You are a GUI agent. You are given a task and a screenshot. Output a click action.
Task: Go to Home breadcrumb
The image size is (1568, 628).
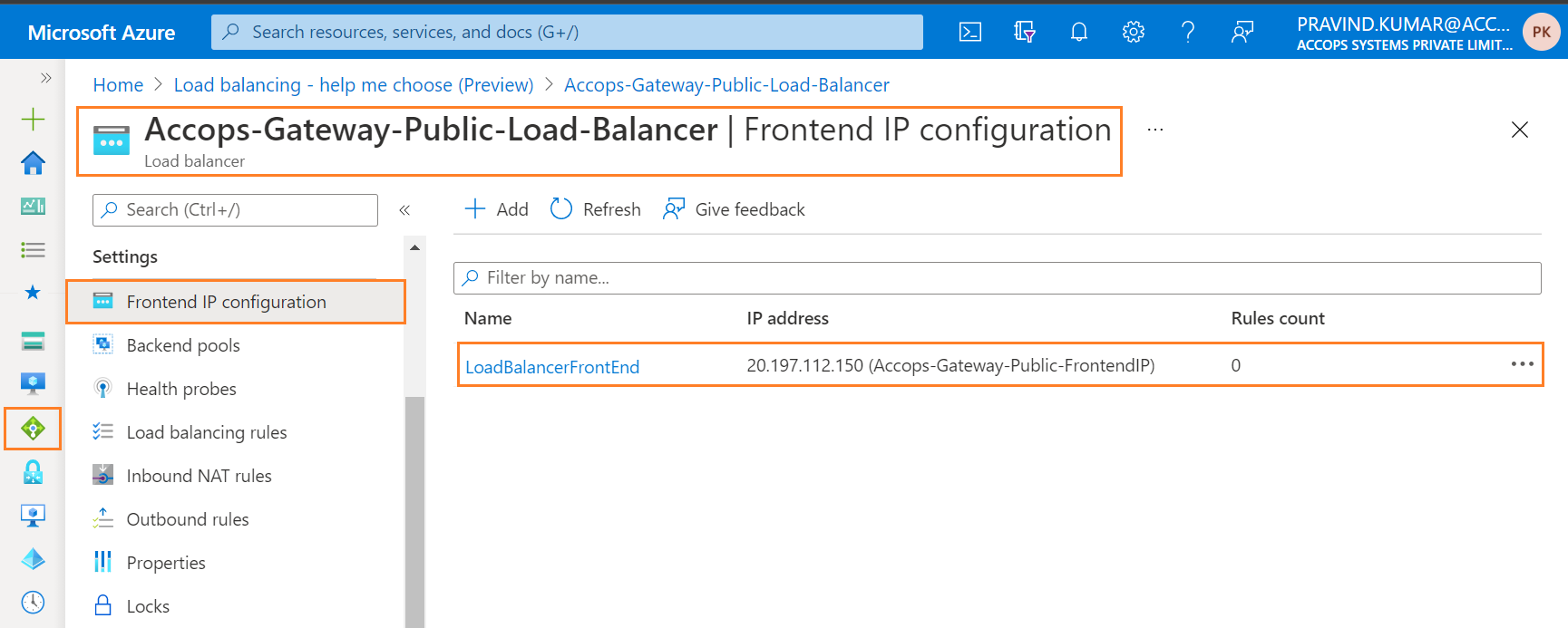[118, 85]
